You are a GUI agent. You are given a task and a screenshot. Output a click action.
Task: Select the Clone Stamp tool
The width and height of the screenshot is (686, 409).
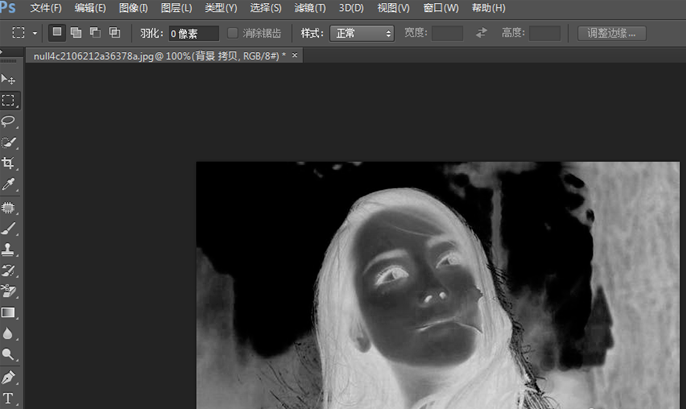pos(8,249)
